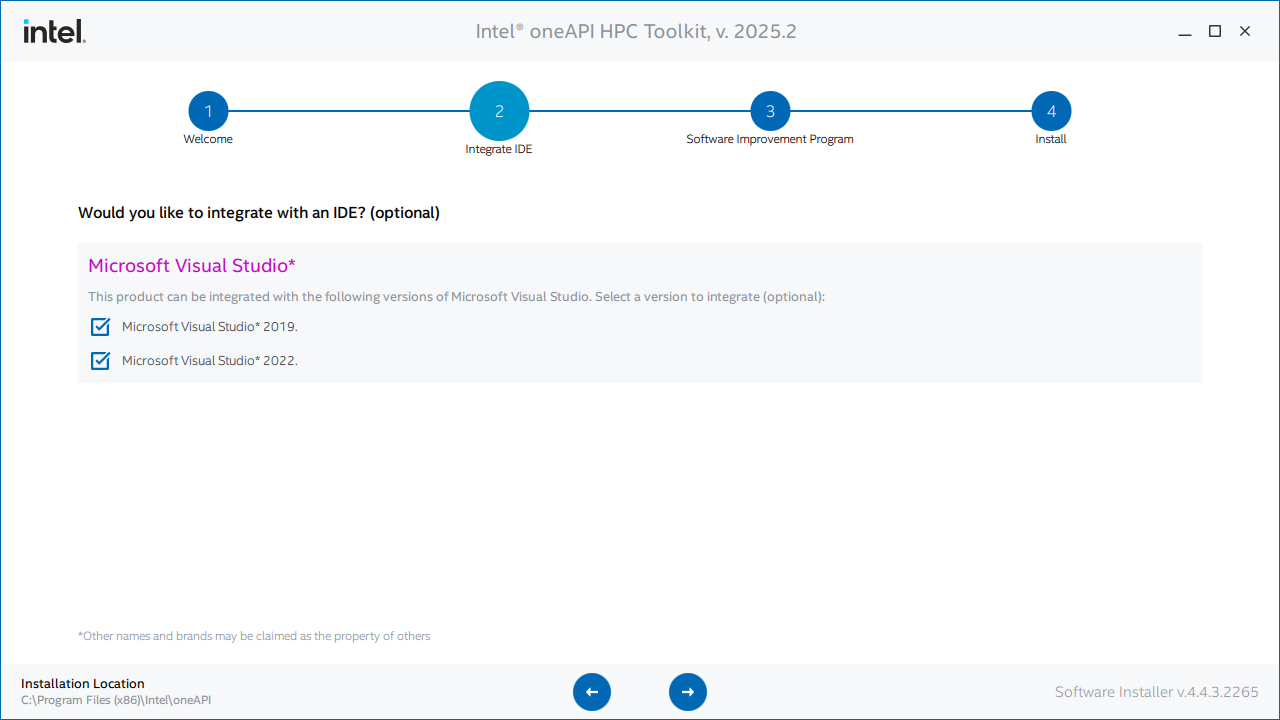
Task: Uncheck Microsoft Visual Studio 2022 integration
Action: pos(100,361)
